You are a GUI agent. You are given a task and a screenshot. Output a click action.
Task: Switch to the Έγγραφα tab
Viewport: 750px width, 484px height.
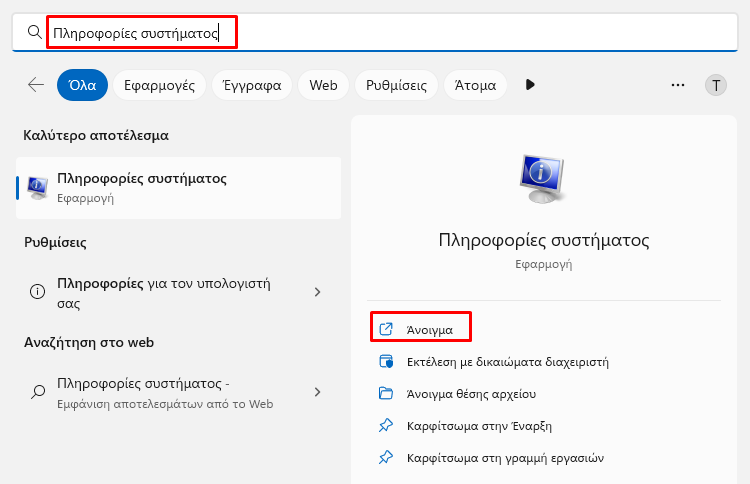[x=252, y=85]
